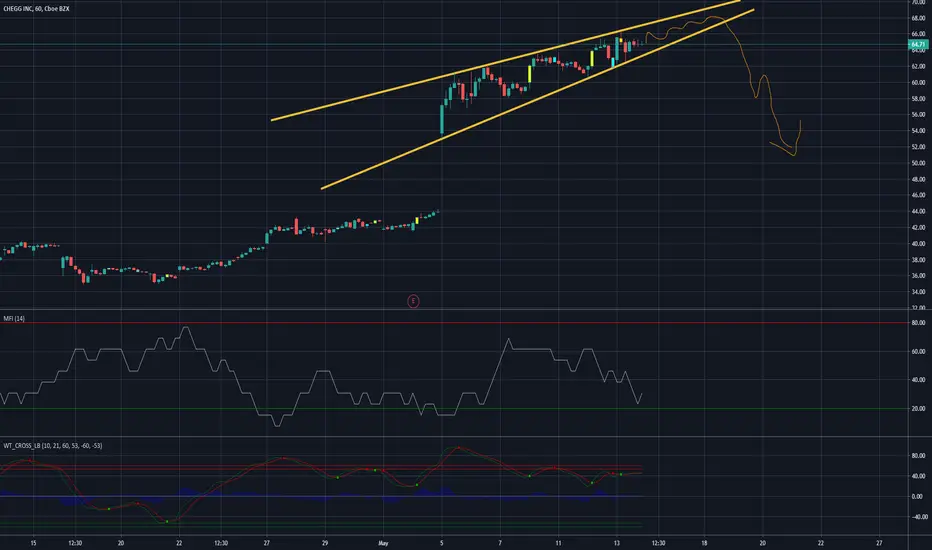Select the upper yellow wedge trend line
Screen dimensions: 932x550
505,61
